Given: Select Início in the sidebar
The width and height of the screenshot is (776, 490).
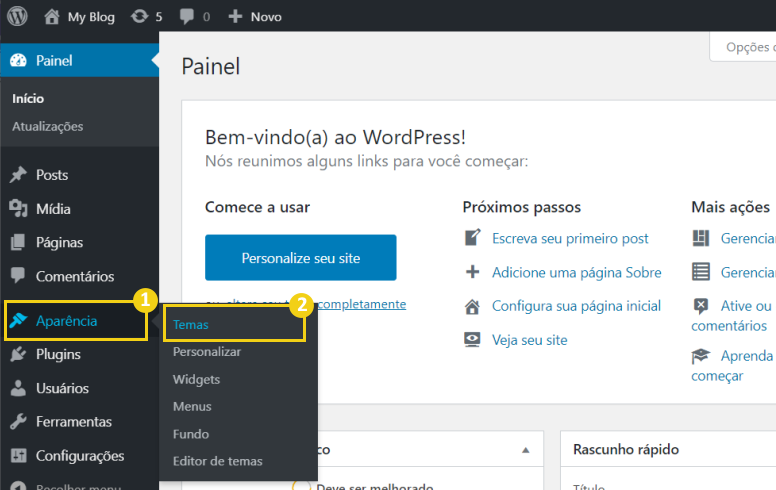Looking at the screenshot, I should (28, 98).
